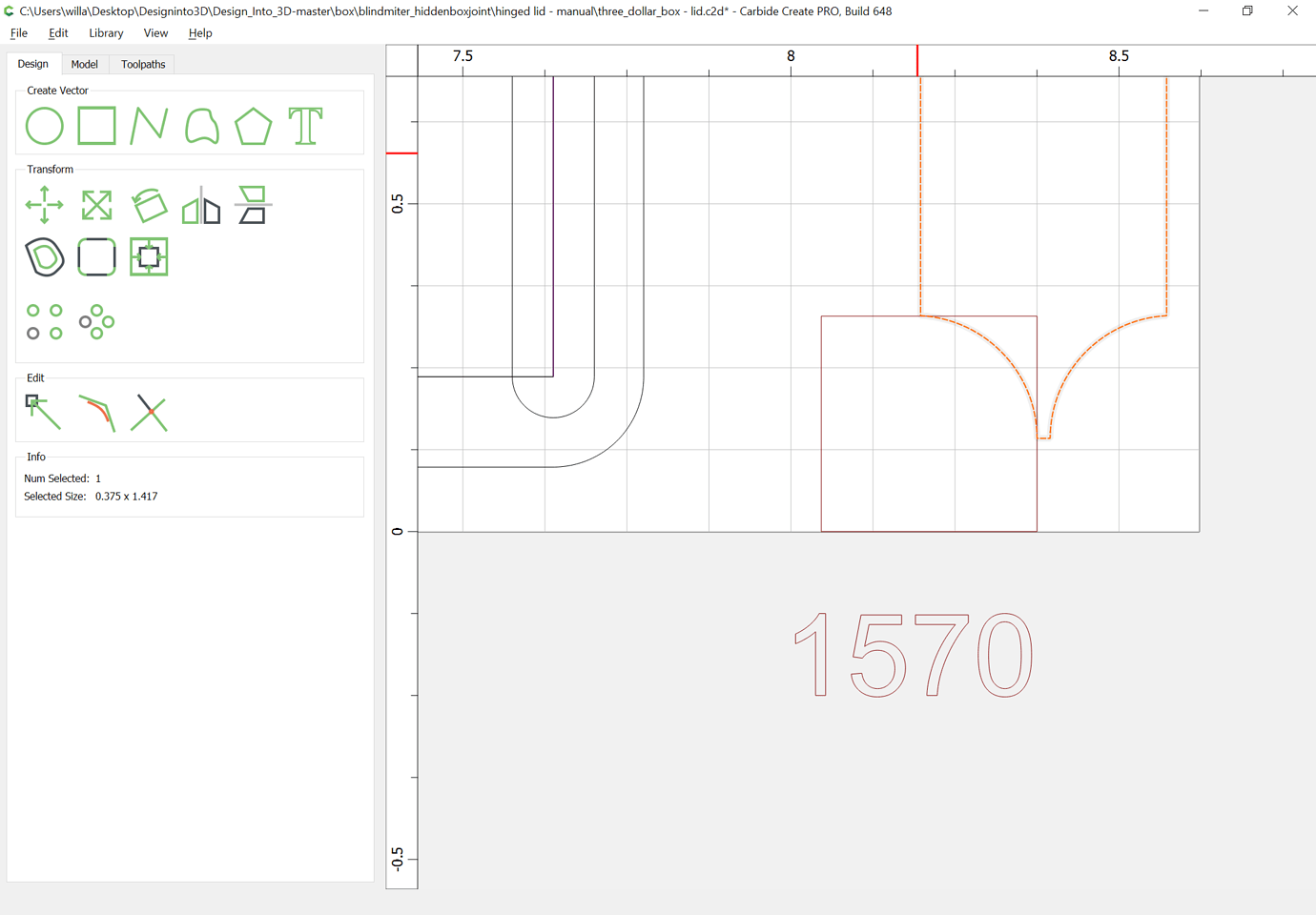
Task: Activate the Text creation tool
Action: (306, 126)
